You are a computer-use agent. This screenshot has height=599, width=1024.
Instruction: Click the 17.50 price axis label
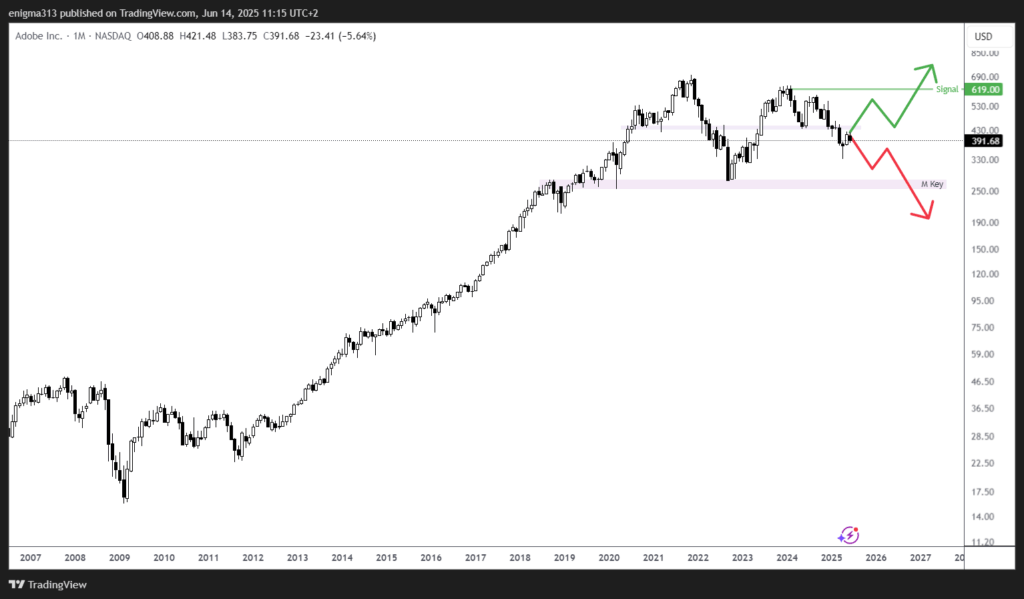983,492
